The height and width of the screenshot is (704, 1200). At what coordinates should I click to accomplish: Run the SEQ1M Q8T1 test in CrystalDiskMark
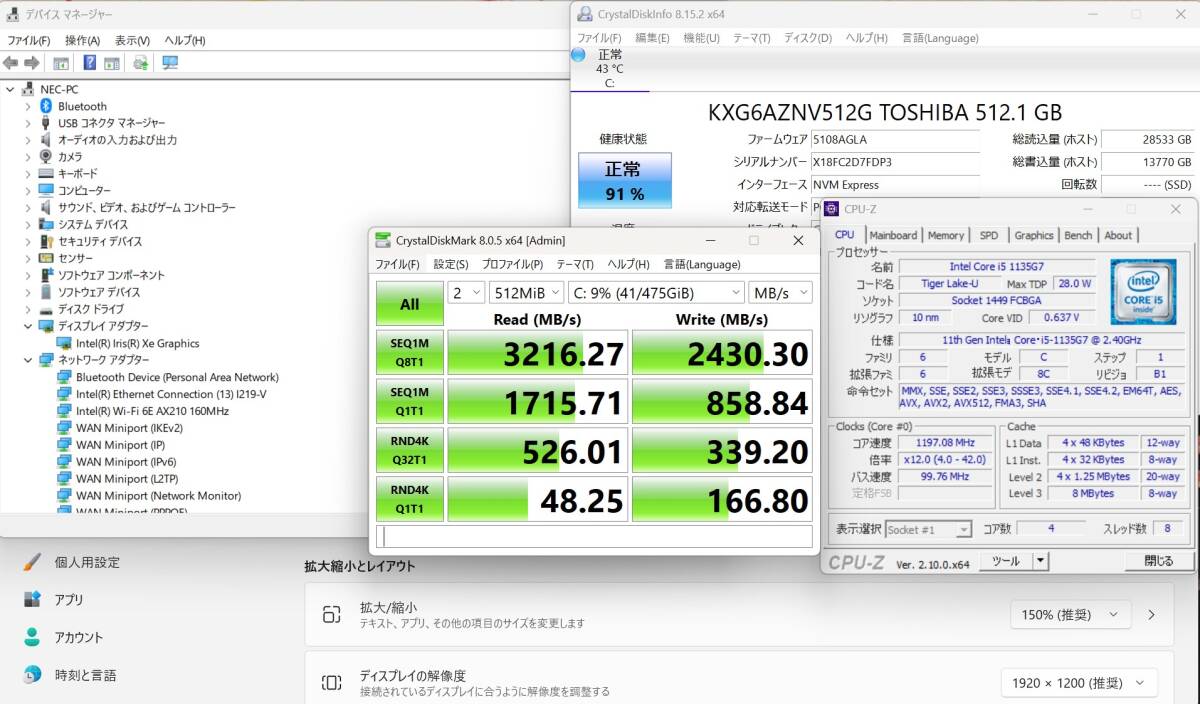(x=409, y=352)
